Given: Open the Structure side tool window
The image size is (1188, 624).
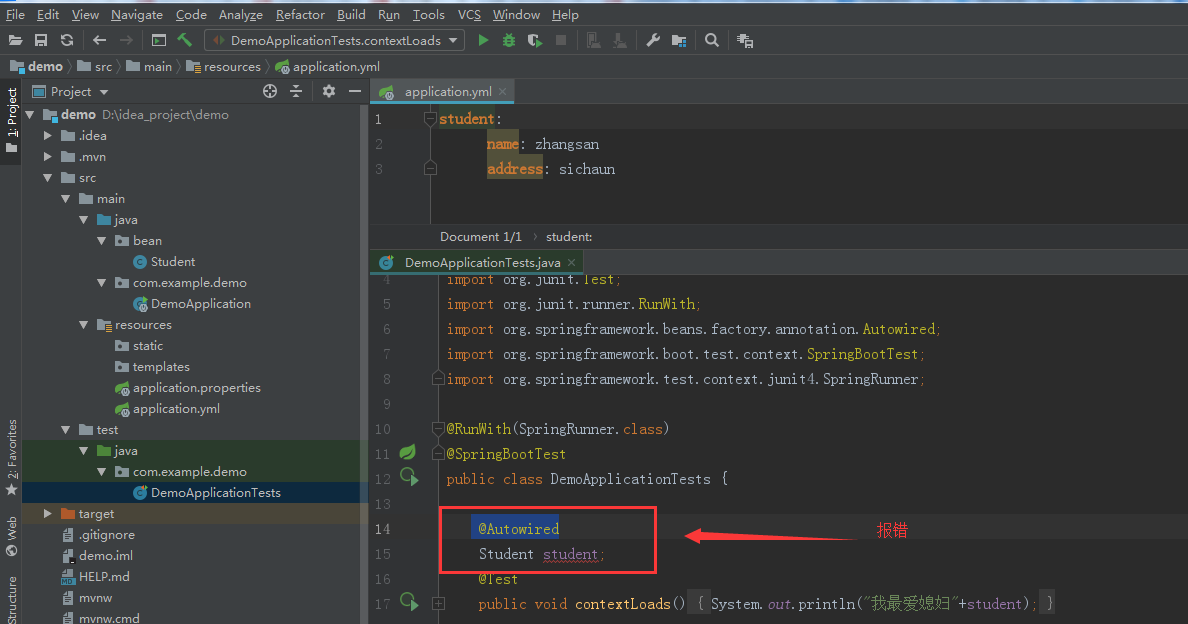Looking at the screenshot, I should point(11,600).
